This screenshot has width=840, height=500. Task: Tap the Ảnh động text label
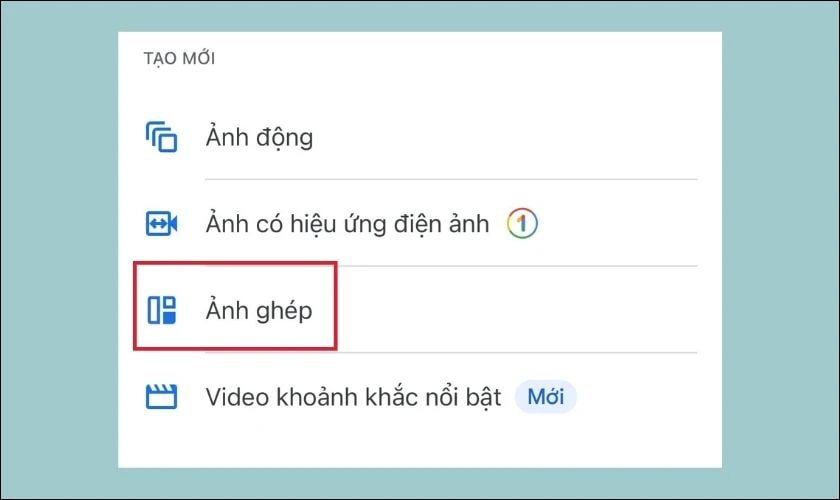click(x=259, y=138)
